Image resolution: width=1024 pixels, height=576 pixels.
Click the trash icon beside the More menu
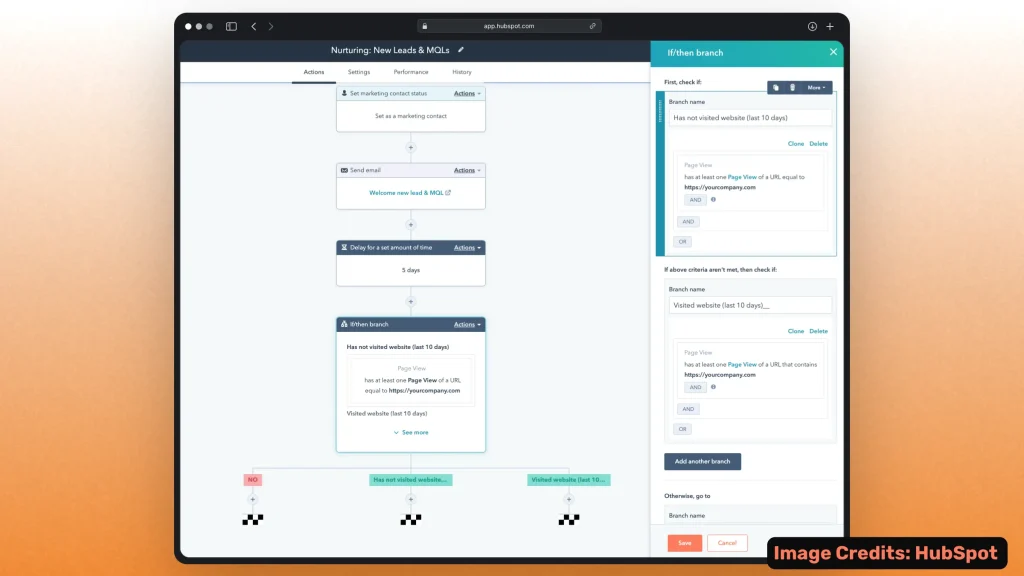point(793,87)
